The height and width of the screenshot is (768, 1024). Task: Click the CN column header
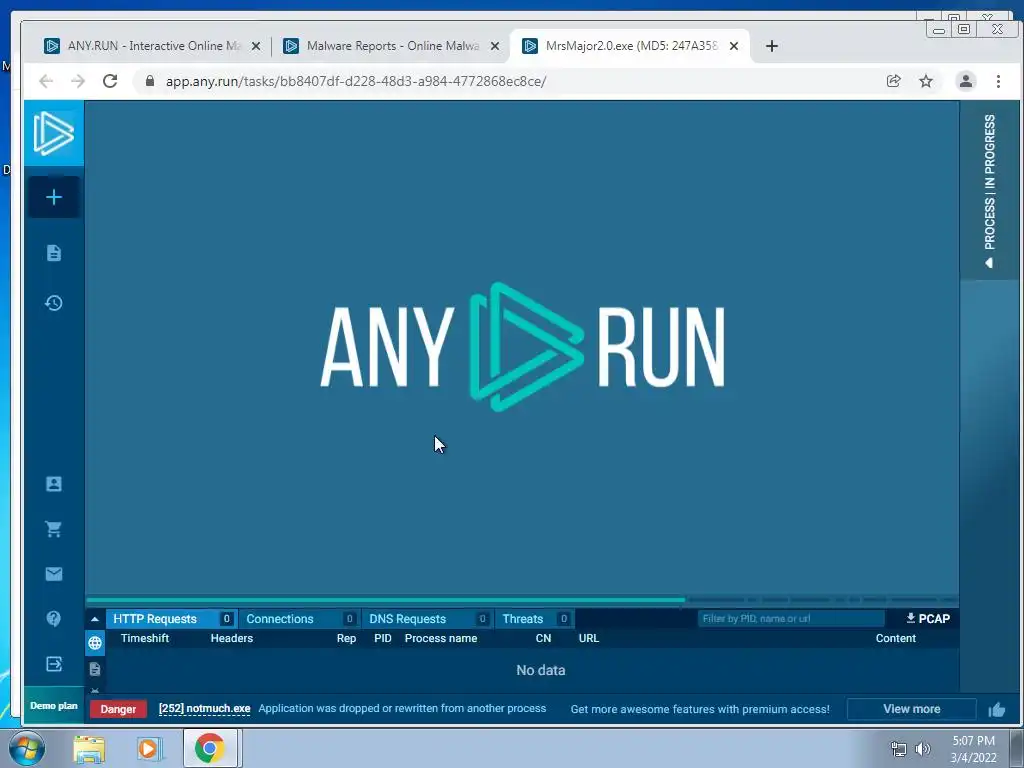coord(543,638)
